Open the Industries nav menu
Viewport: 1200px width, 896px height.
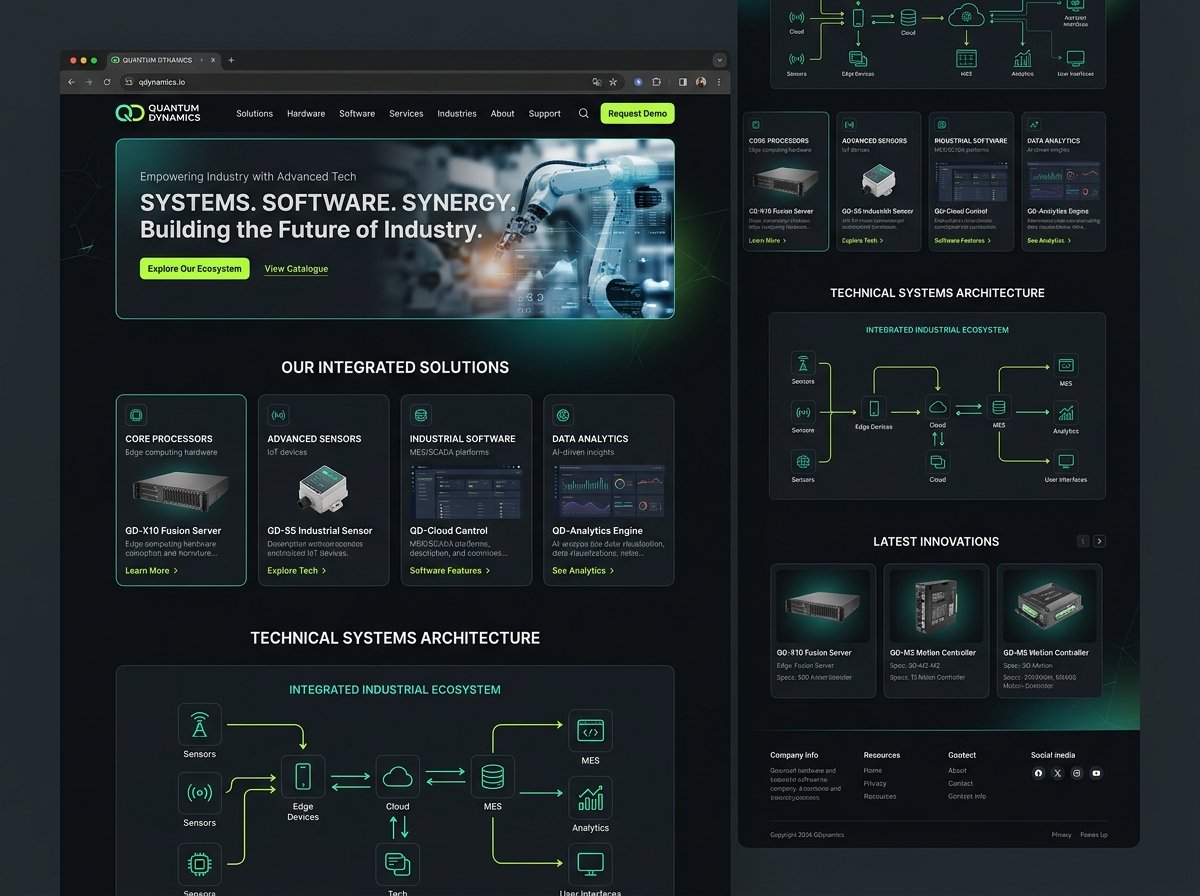coord(457,114)
